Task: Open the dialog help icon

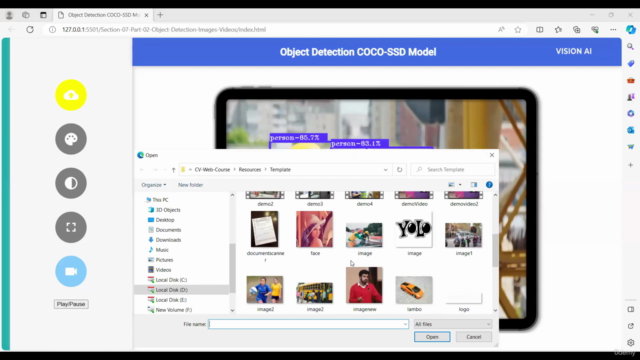Action: (489, 185)
